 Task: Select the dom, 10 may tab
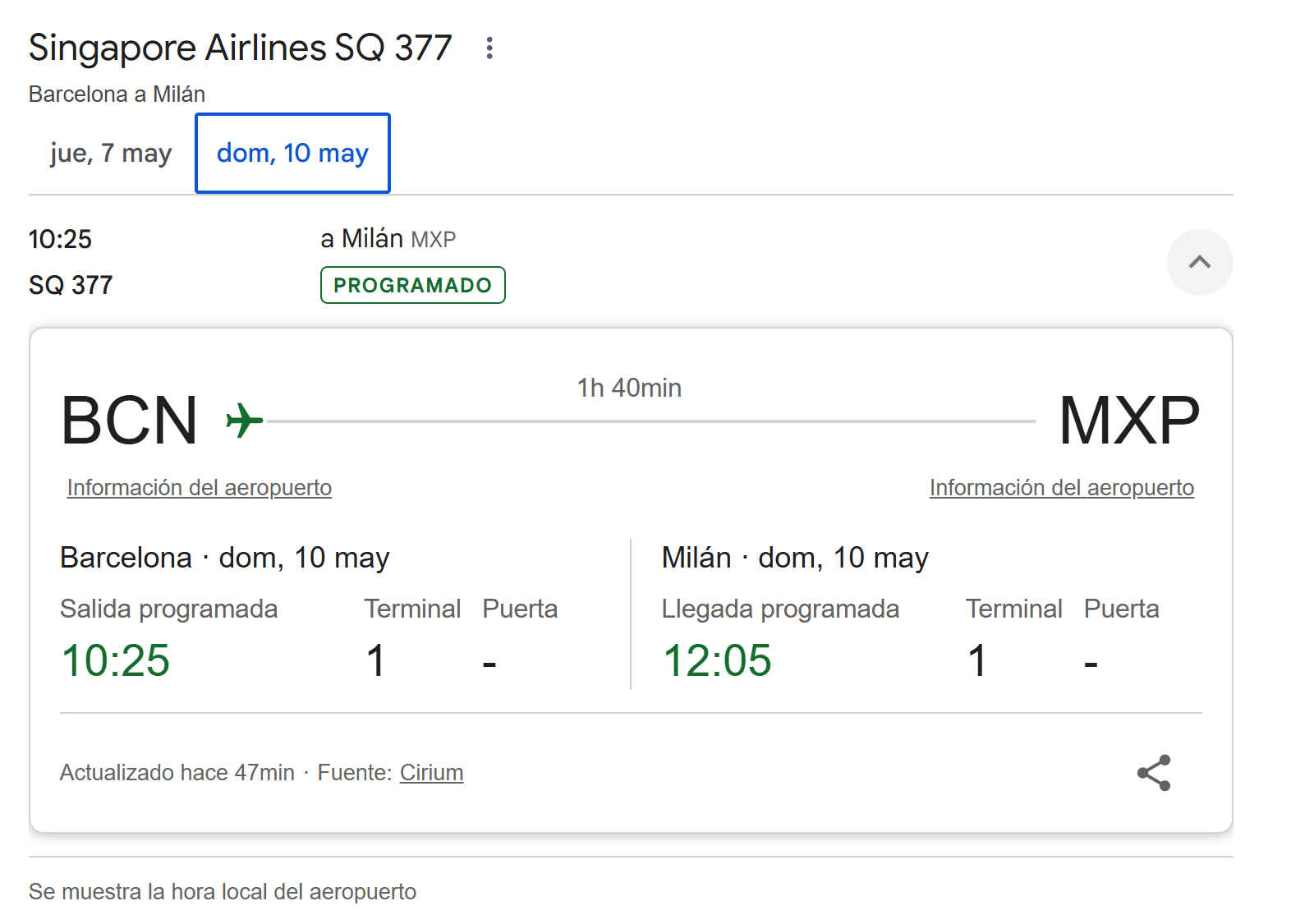[x=292, y=154]
